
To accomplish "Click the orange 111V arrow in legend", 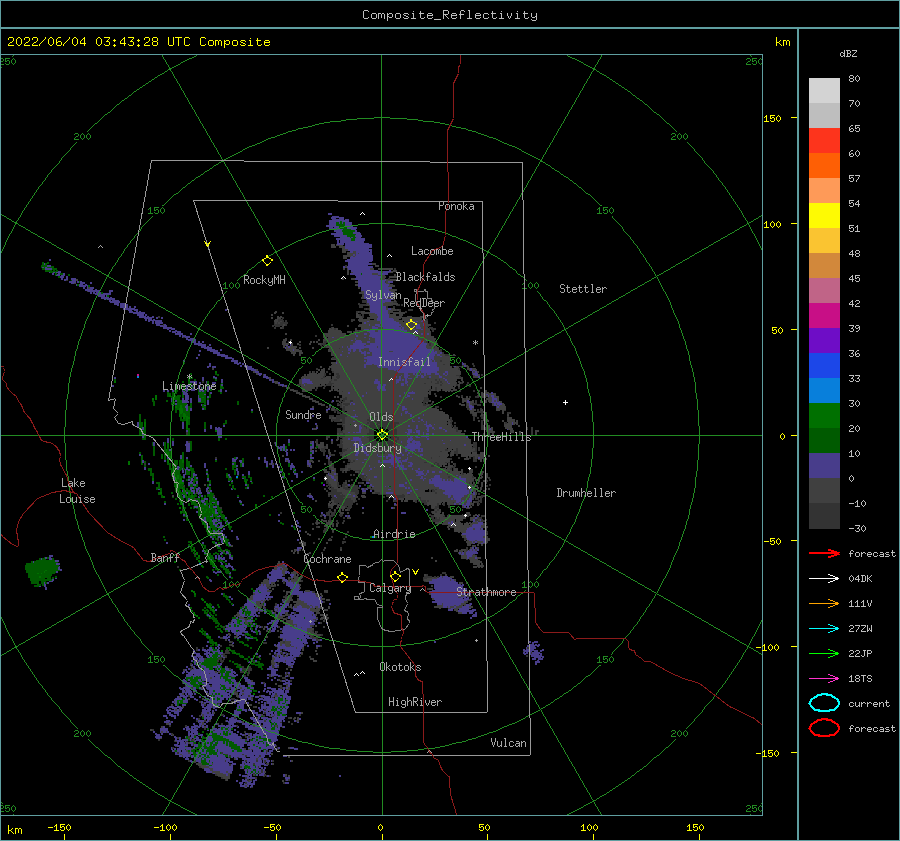I will (x=824, y=603).
